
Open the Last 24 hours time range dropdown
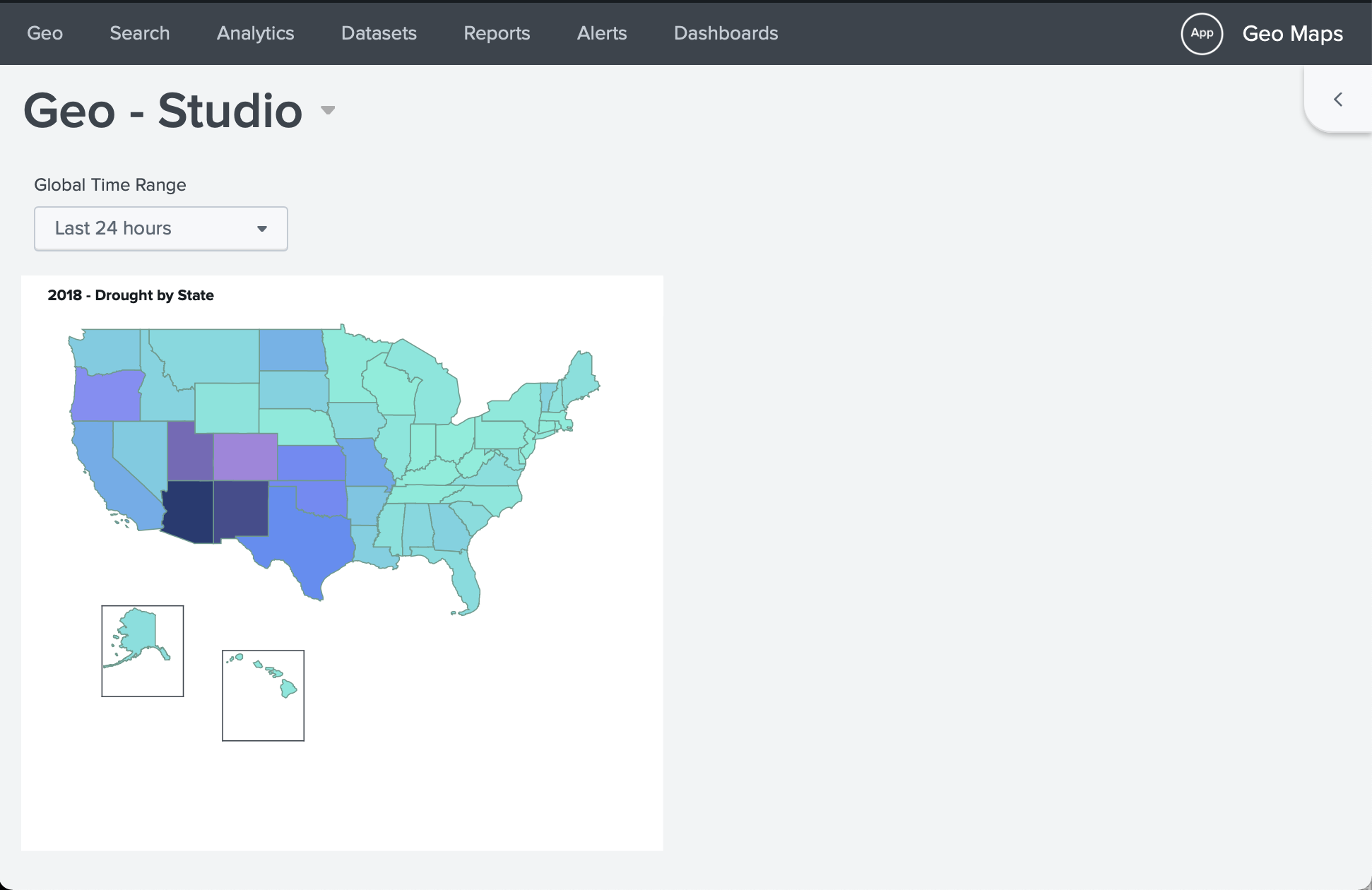161,228
